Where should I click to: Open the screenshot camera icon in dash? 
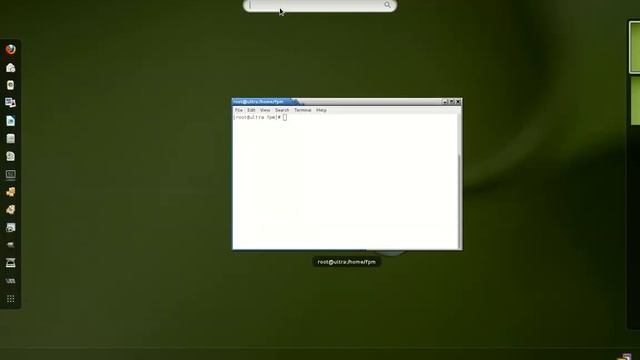11,227
